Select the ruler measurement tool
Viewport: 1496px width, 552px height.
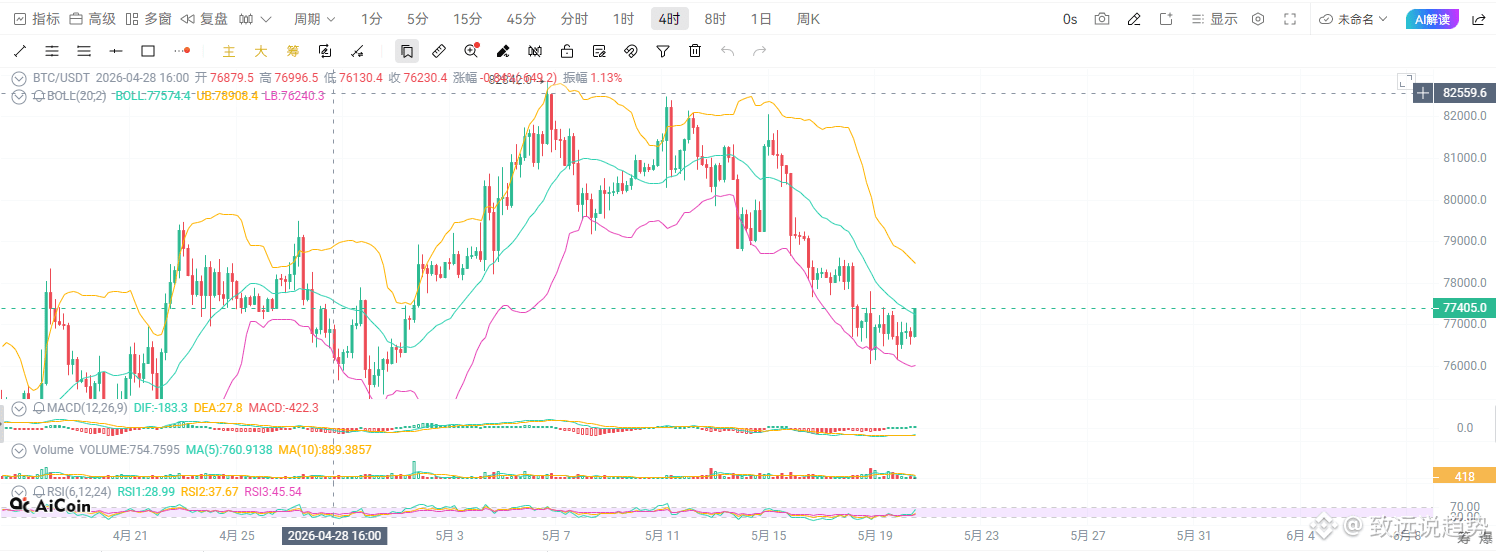439,51
